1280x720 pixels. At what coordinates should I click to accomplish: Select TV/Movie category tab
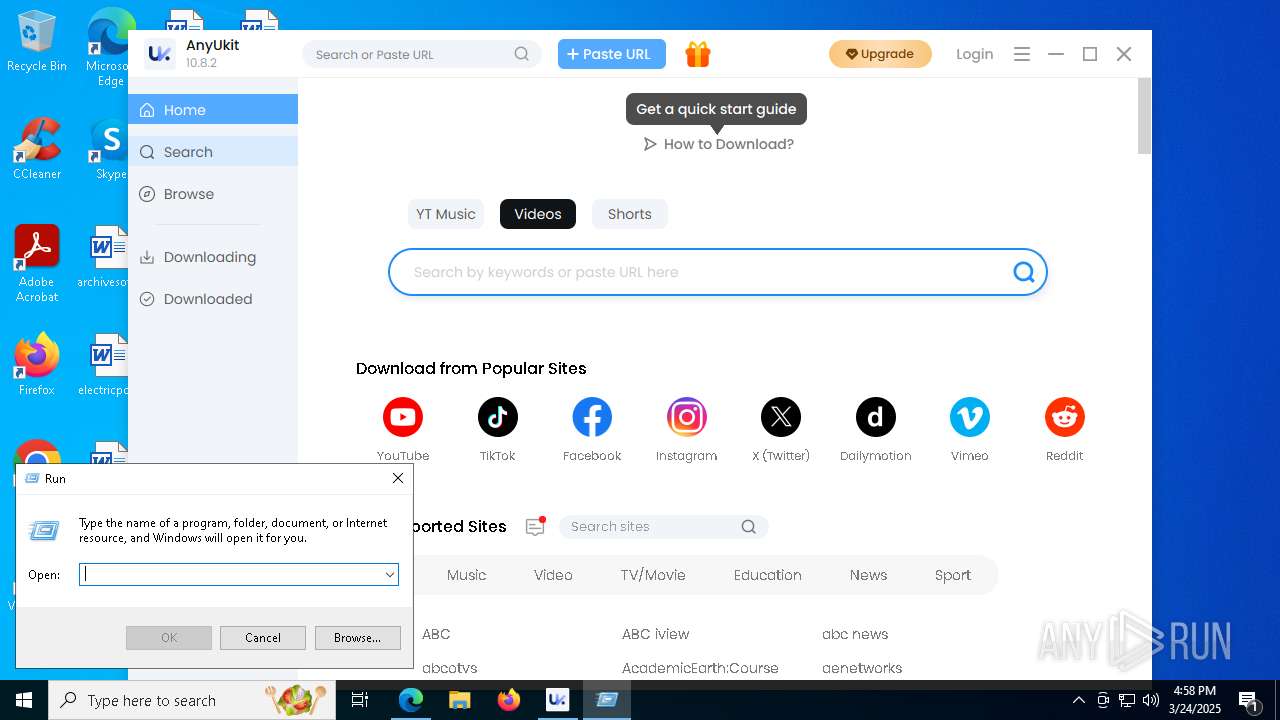[x=653, y=575]
